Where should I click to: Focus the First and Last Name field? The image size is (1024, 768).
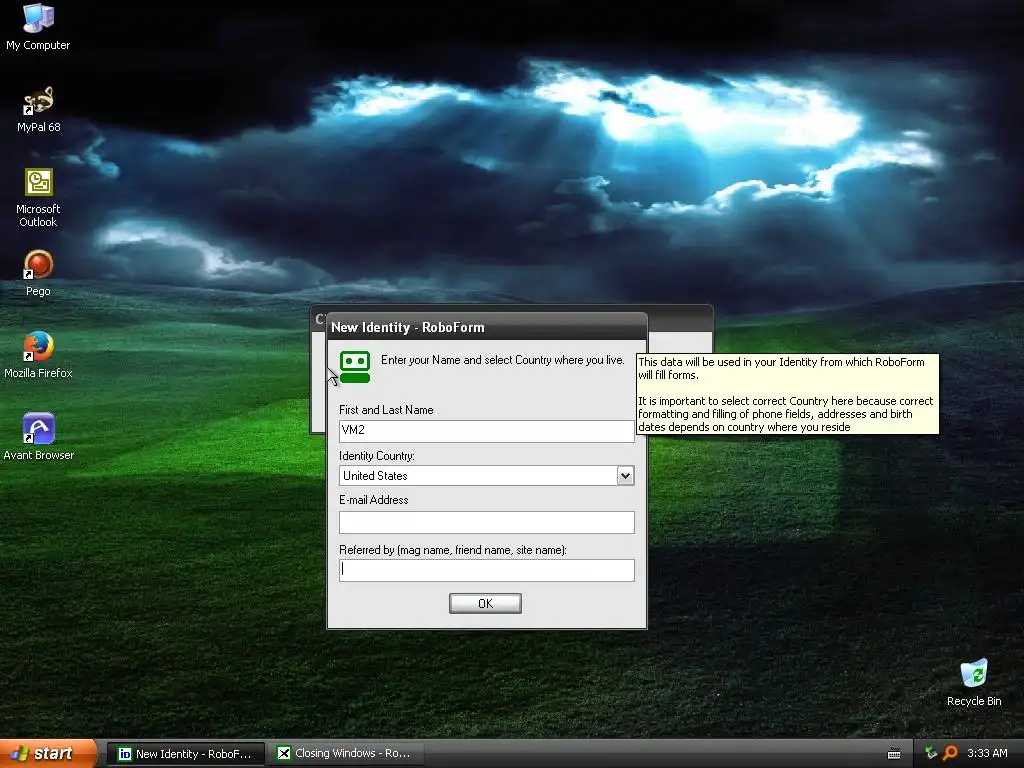coord(487,430)
